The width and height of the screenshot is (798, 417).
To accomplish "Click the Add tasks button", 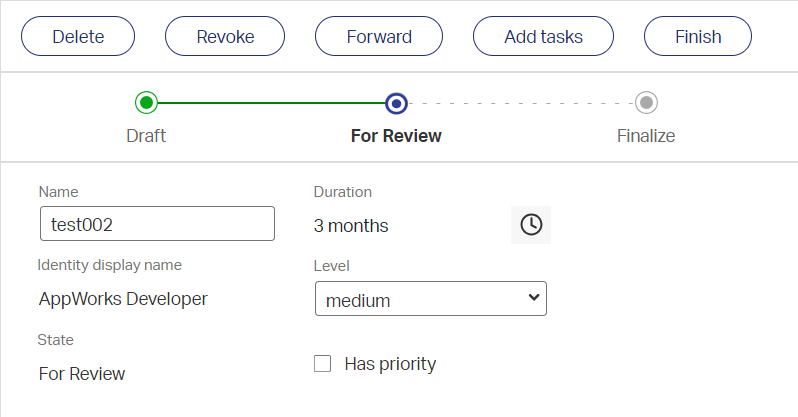I will click(x=544, y=37).
